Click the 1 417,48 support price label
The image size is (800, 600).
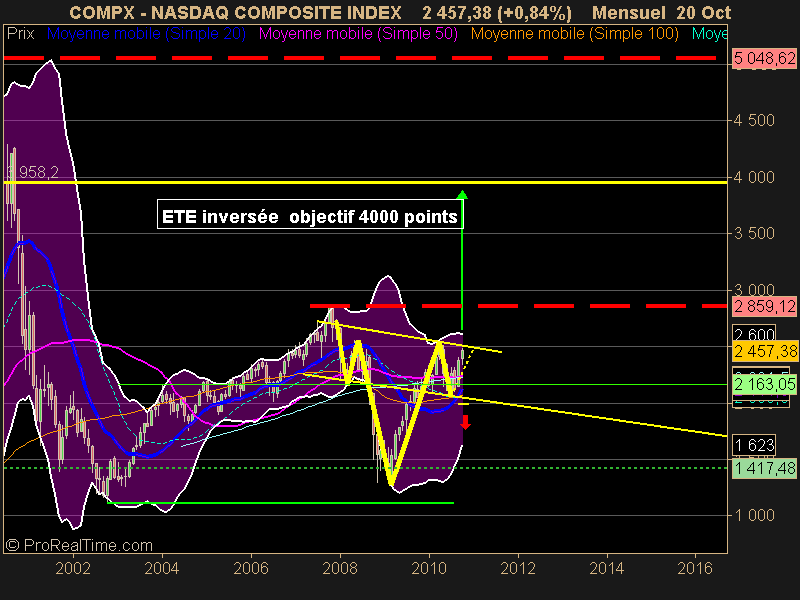[764, 468]
